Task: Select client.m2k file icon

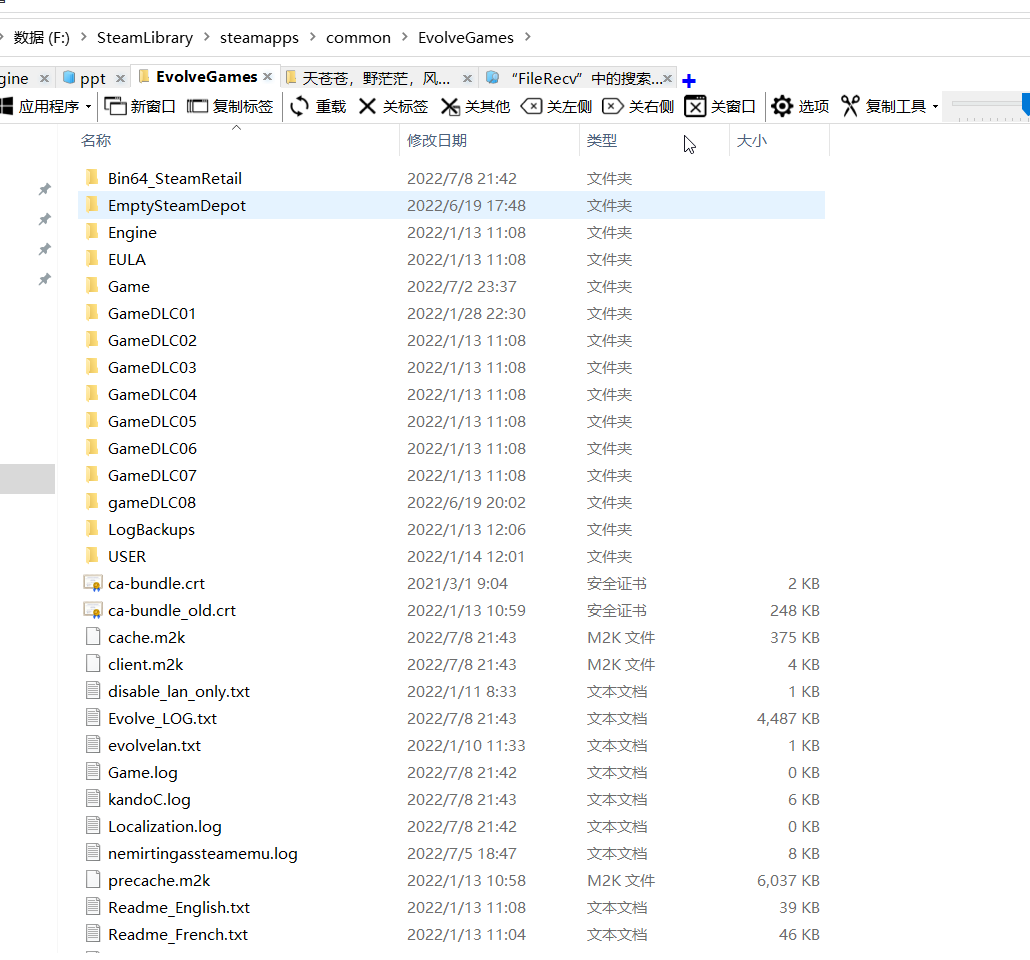Action: pos(93,663)
